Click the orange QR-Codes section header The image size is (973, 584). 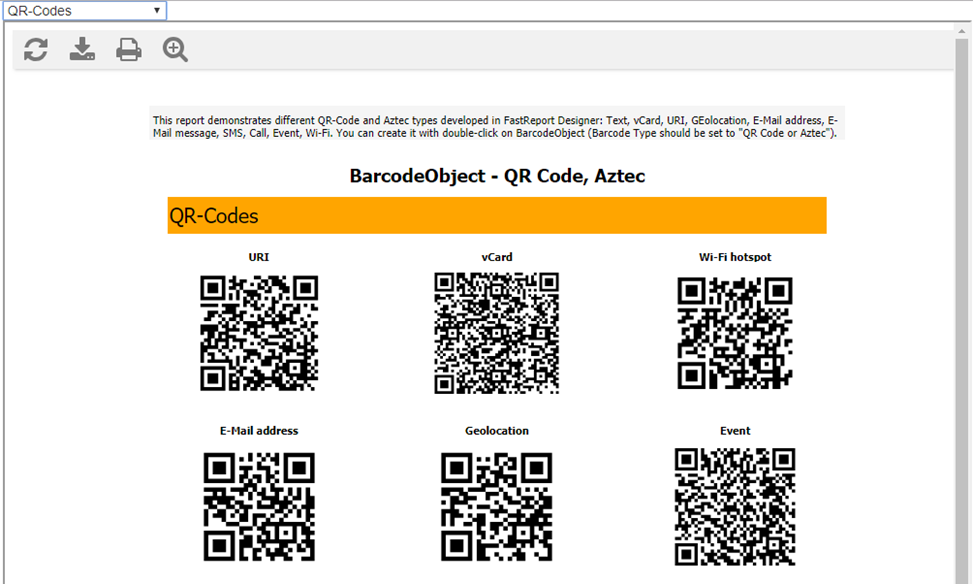click(x=497, y=215)
